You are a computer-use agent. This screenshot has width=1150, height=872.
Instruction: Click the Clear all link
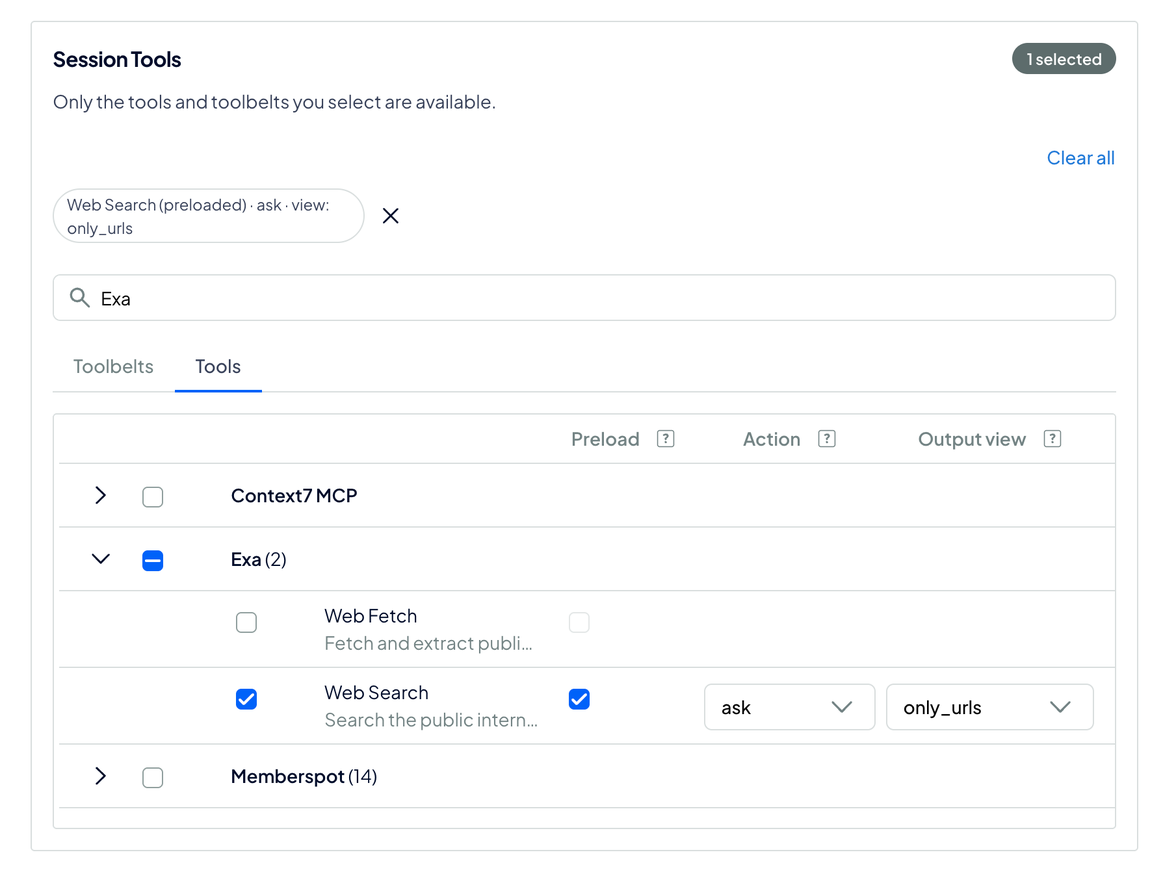coord(1080,158)
